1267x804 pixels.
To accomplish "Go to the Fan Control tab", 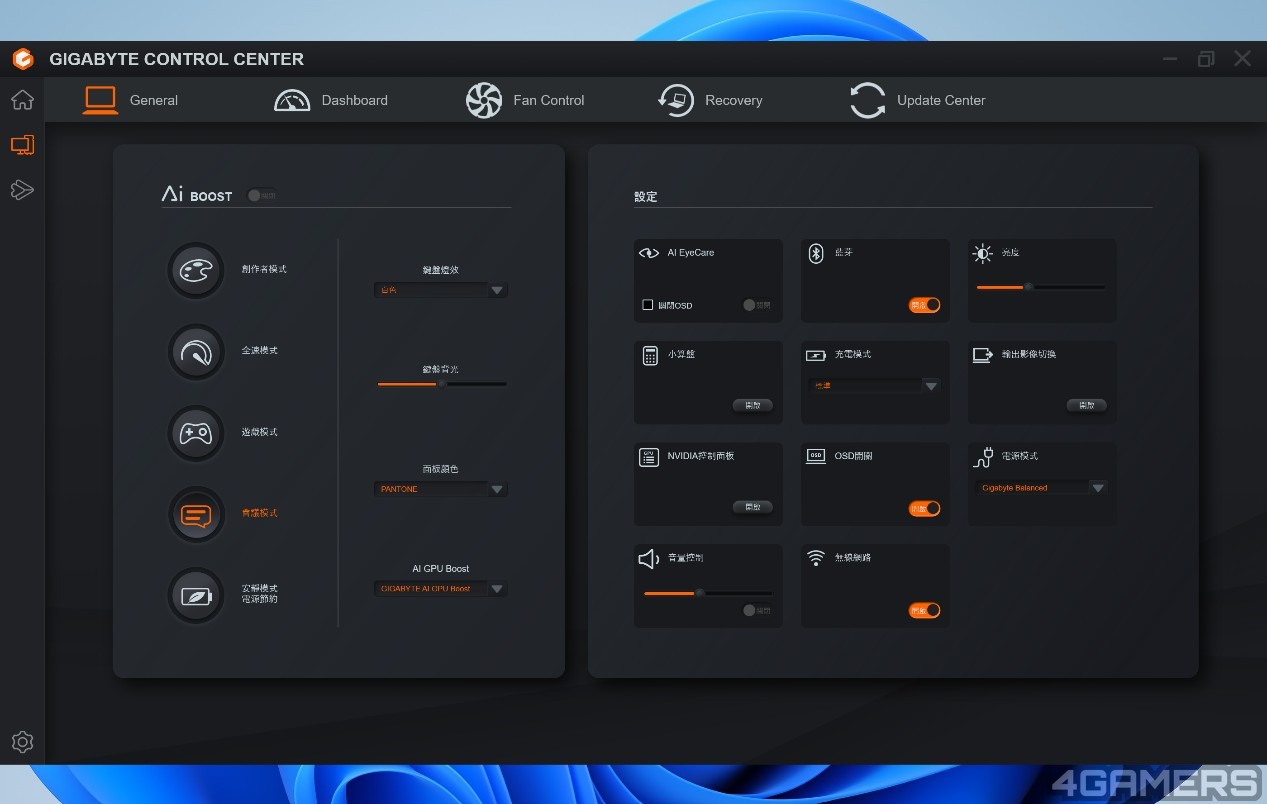I will 525,100.
